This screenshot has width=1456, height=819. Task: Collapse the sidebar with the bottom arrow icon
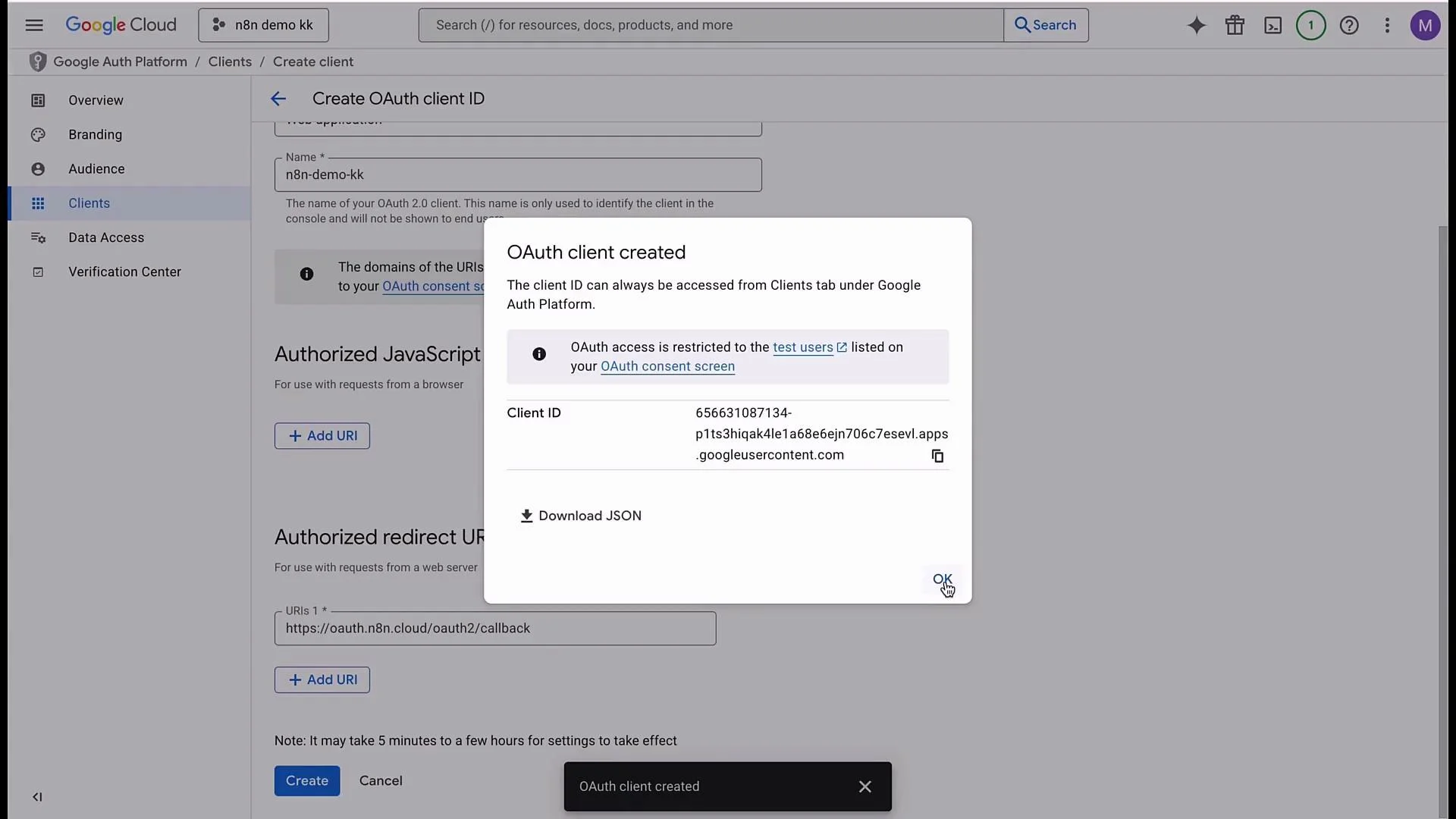point(37,796)
